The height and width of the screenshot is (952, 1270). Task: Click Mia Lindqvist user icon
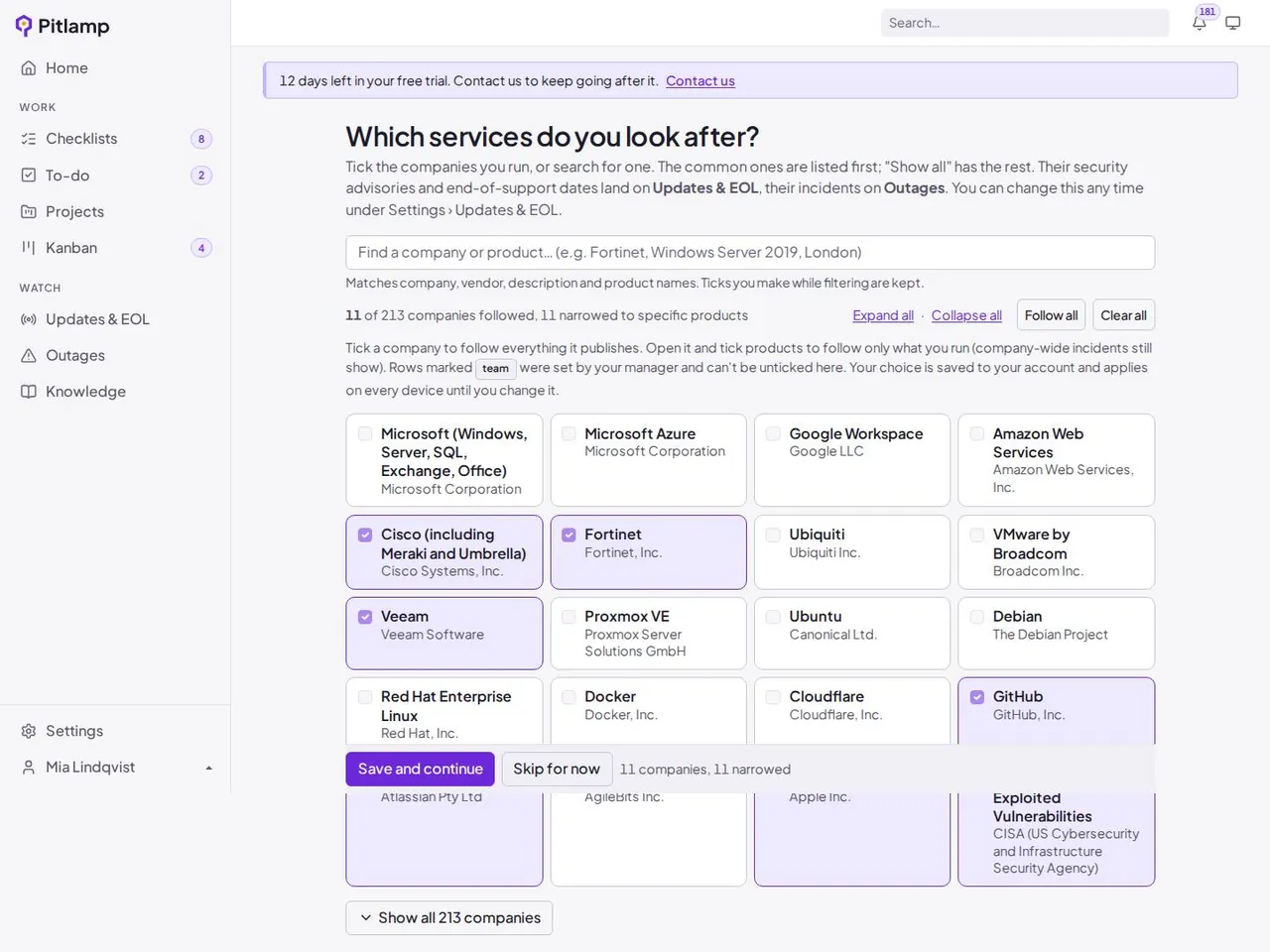click(29, 768)
